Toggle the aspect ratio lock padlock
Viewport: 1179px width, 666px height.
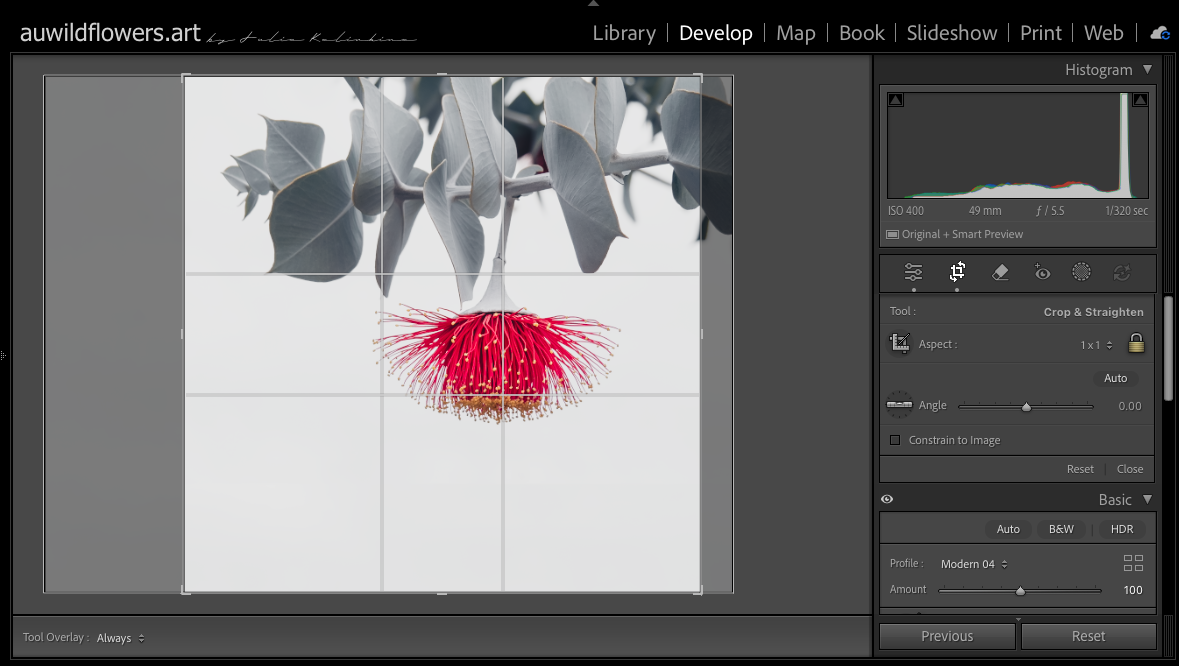pos(1136,344)
